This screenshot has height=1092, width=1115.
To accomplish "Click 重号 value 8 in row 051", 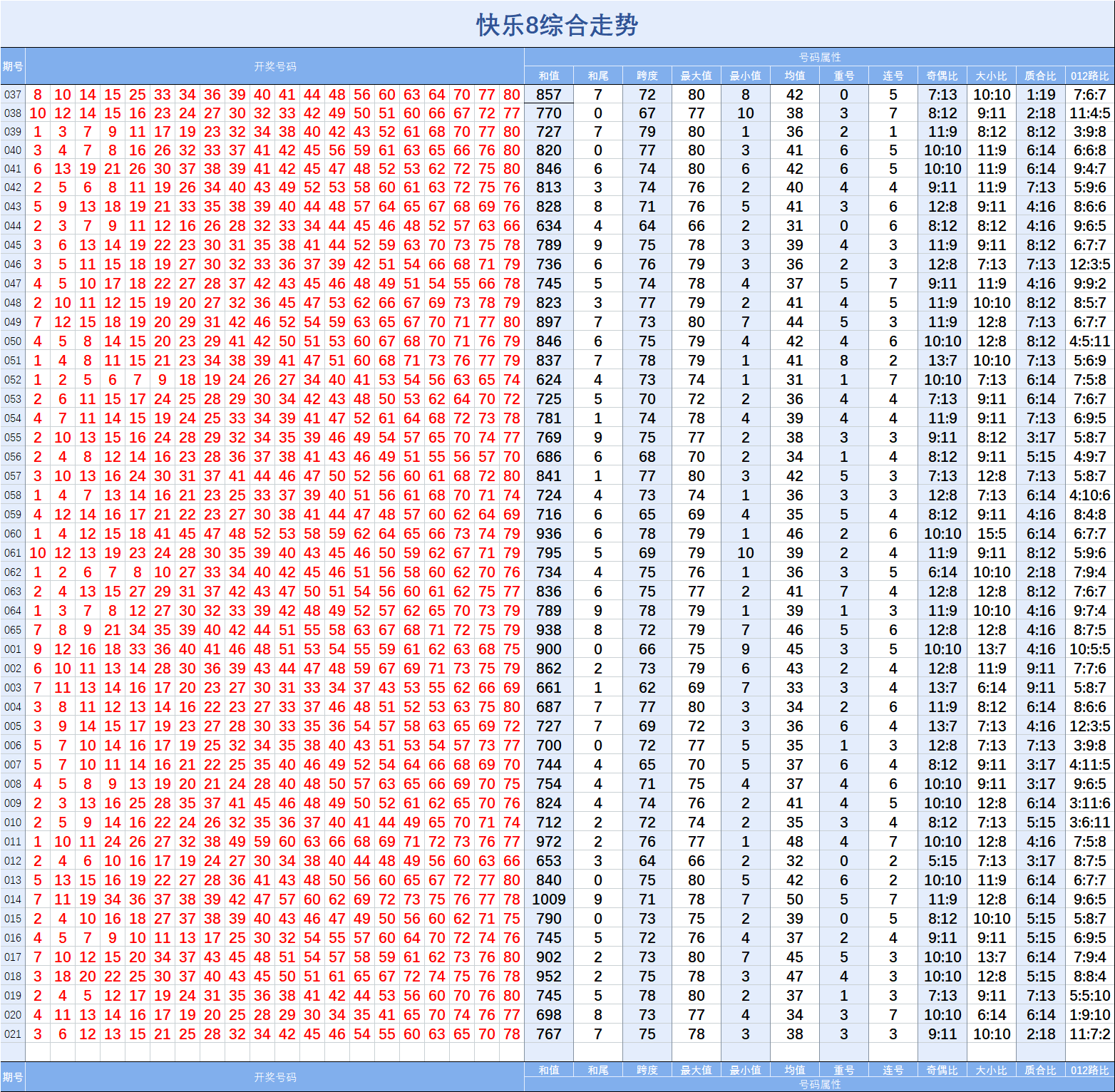I will pyautogui.click(x=844, y=361).
